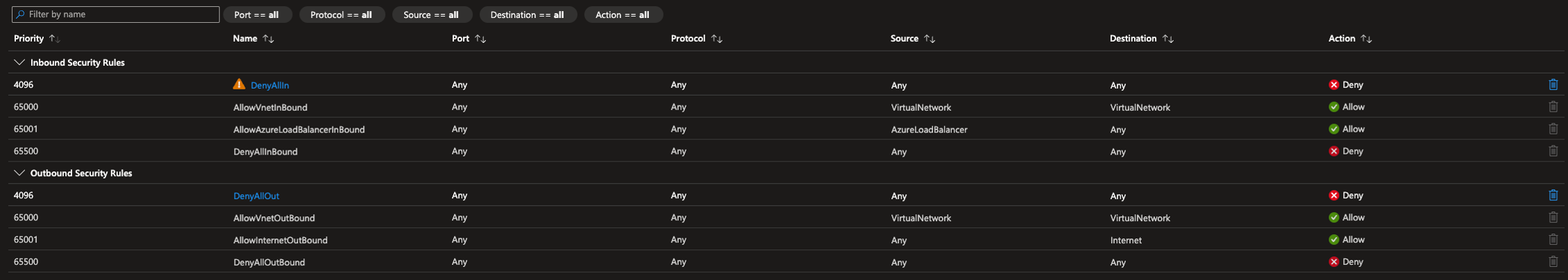The width and height of the screenshot is (1568, 280).
Task: Open the Protocol filter pill
Action: tap(342, 15)
